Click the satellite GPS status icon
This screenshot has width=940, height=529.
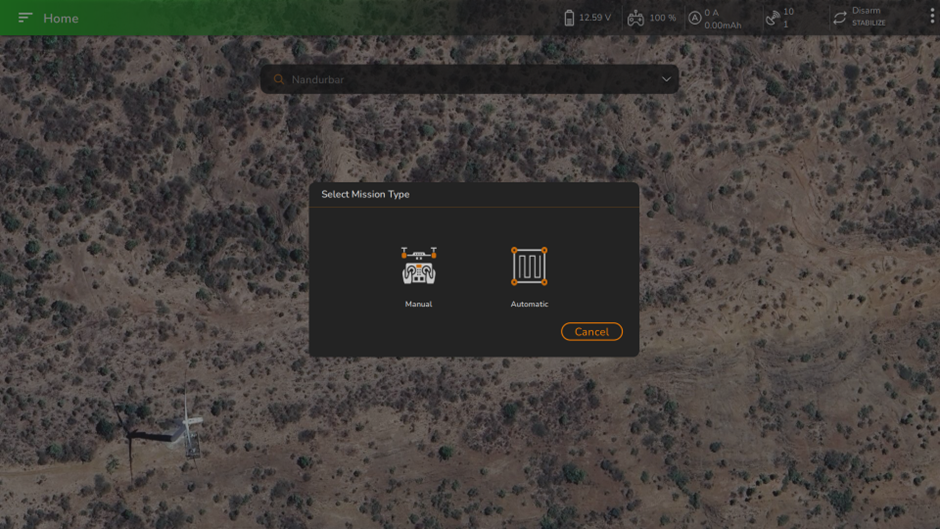coord(772,18)
